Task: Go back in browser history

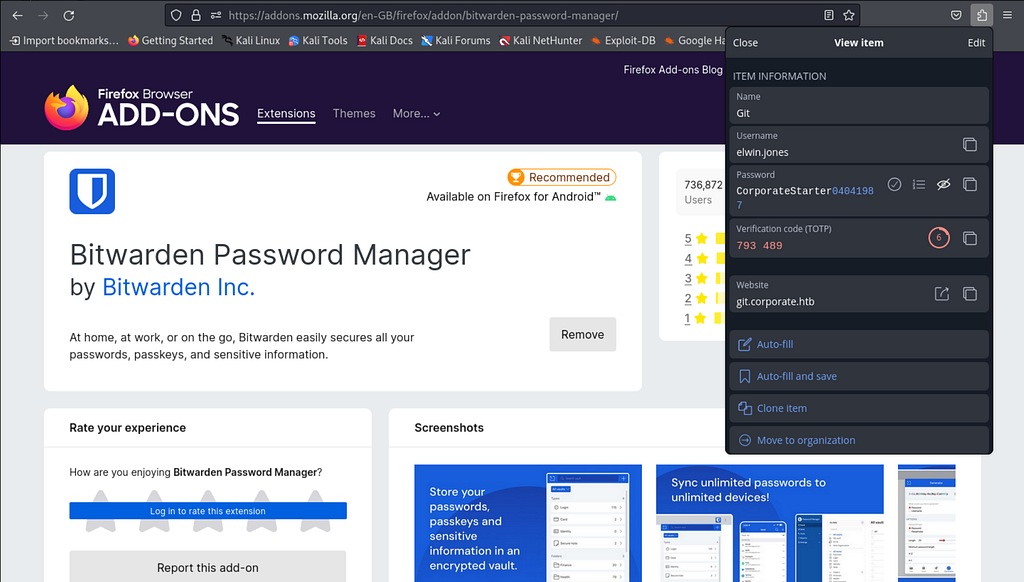Action: pyautogui.click(x=18, y=15)
